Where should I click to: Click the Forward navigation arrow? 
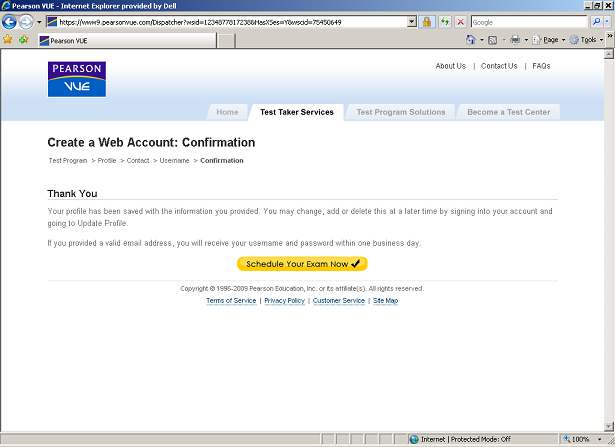[27, 21]
